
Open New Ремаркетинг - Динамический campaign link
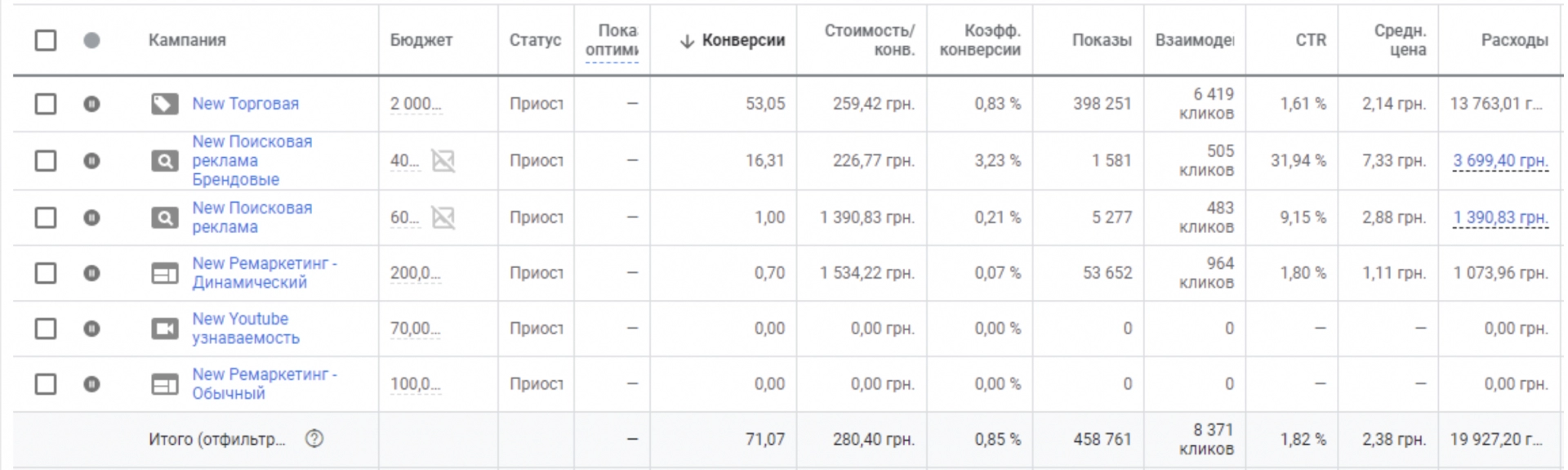(265, 273)
